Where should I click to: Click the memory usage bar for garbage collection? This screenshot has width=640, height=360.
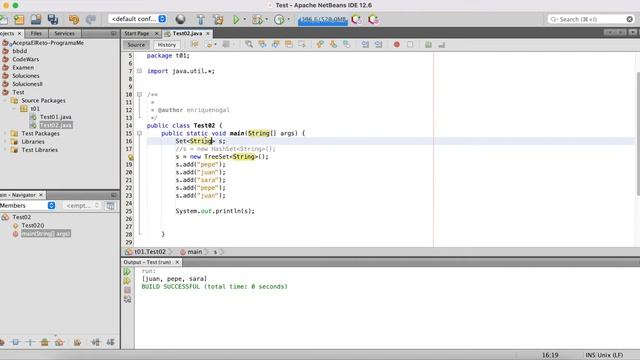[x=323, y=20]
